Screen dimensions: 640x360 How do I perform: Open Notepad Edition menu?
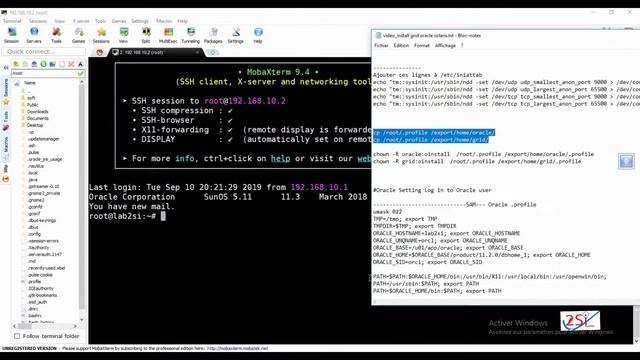401,46
